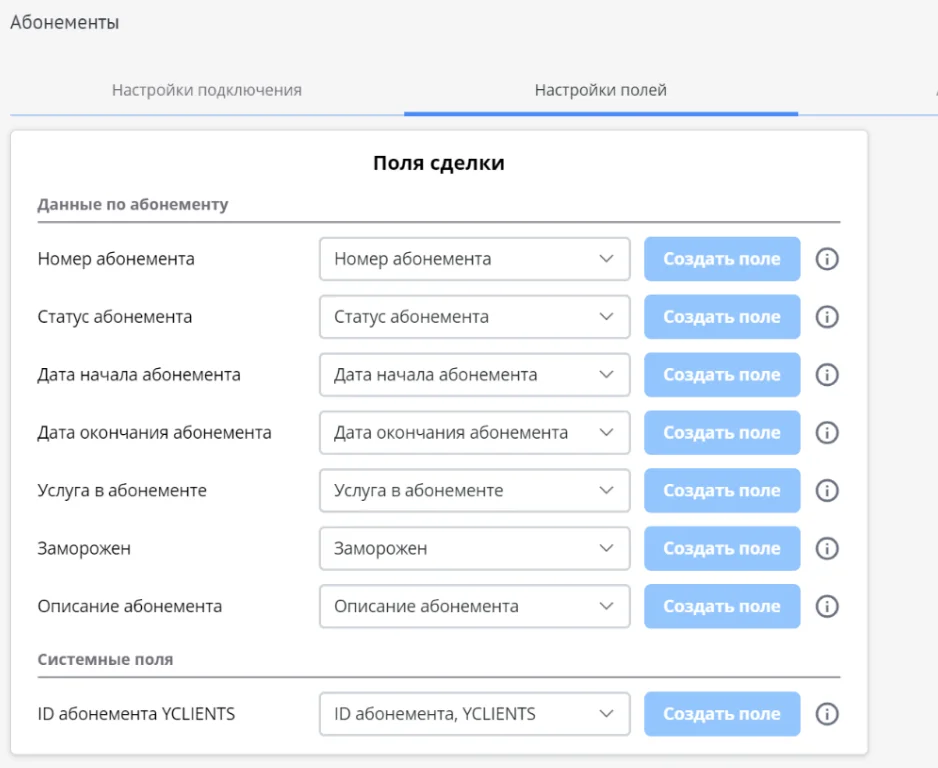Viewport: 938px width, 768px height.
Task: Click the ID абонемента YCLIENTS row label
Action: tap(136, 714)
